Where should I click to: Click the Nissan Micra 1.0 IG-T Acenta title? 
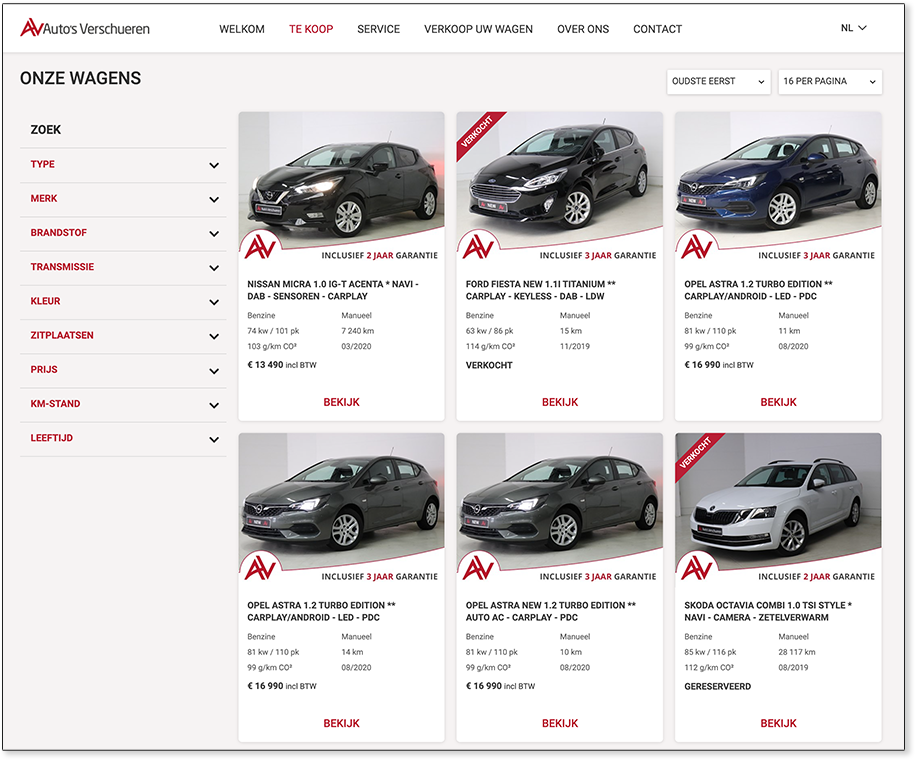333,290
